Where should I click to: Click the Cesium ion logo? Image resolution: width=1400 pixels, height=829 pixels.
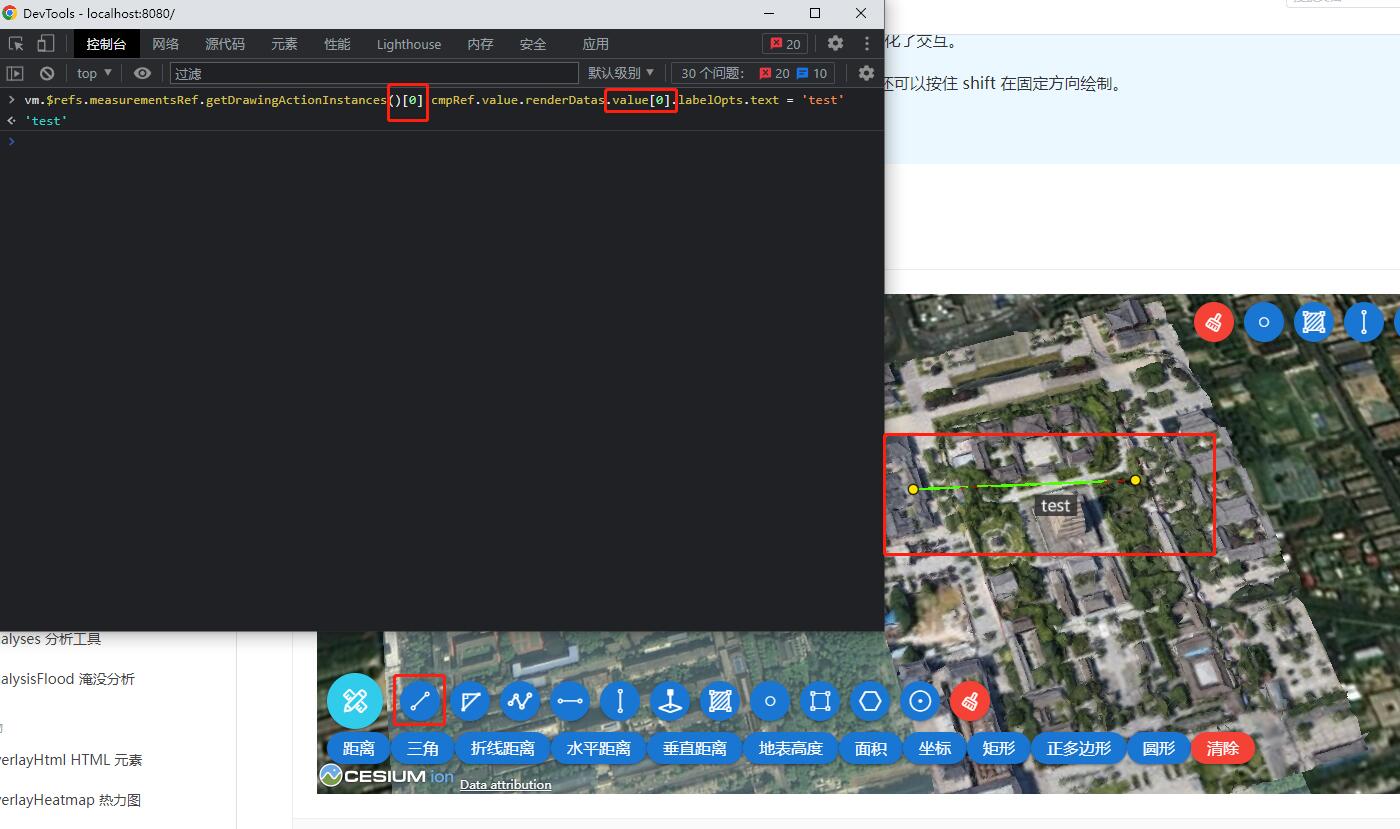[x=386, y=776]
